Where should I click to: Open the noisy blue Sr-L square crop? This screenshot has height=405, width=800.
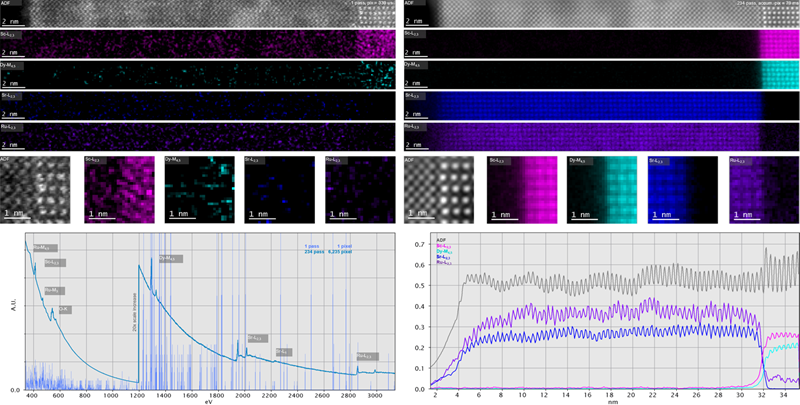pyautogui.click(x=280, y=190)
